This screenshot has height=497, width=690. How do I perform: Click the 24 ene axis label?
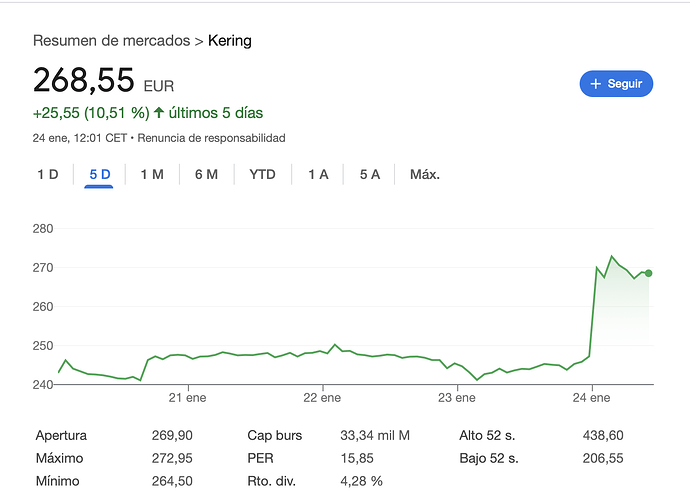click(x=591, y=398)
